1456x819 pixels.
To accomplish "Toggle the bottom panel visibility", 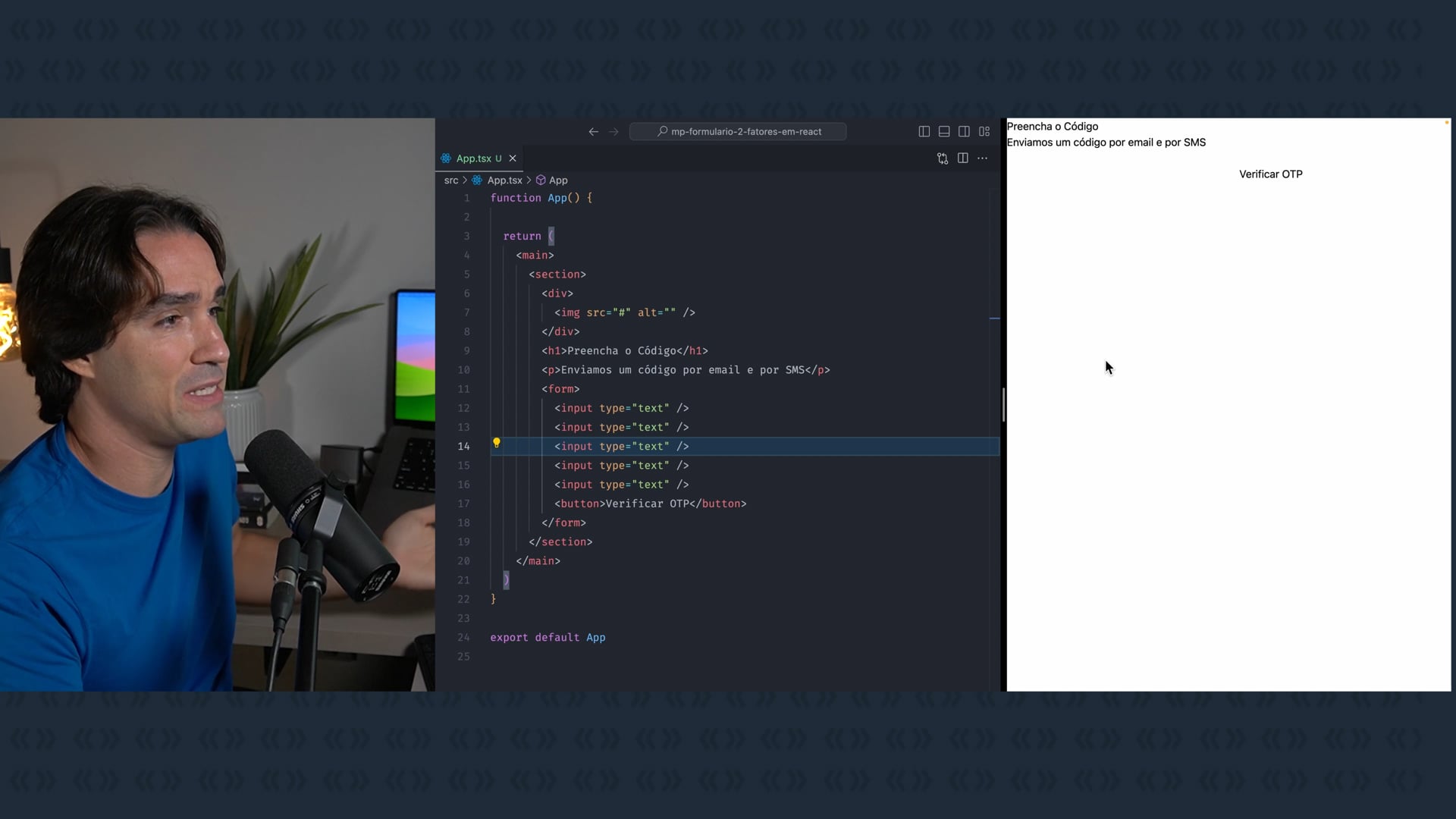I will pos(944,132).
